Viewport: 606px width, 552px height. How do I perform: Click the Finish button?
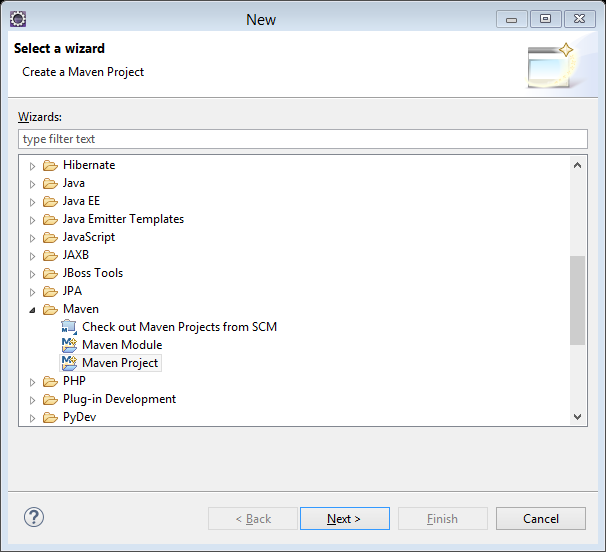pos(443,518)
